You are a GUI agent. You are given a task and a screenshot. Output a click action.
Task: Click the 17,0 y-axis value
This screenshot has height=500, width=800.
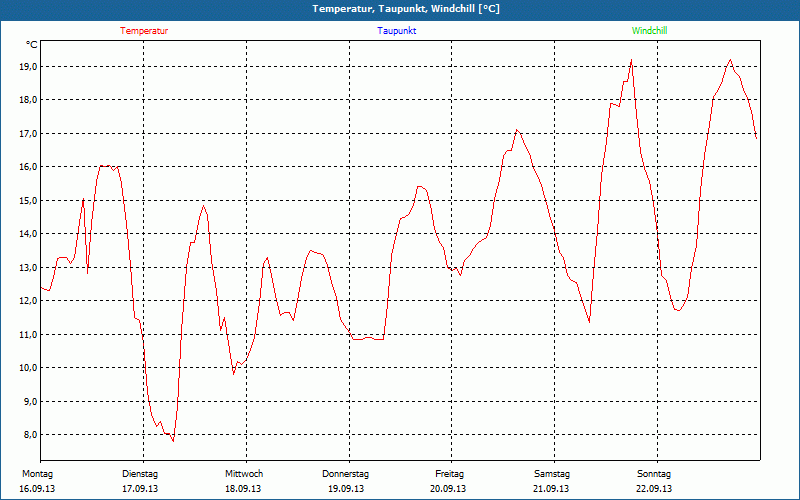(29, 134)
